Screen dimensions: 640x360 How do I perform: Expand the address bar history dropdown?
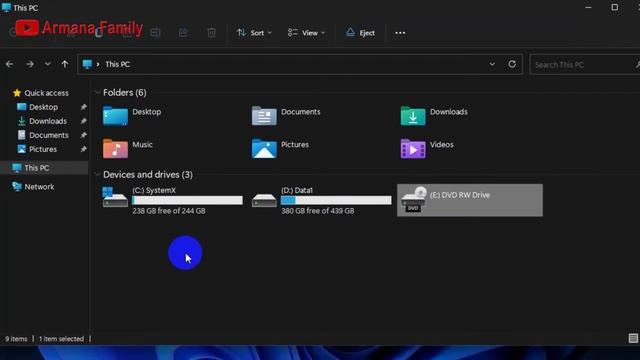[x=492, y=64]
